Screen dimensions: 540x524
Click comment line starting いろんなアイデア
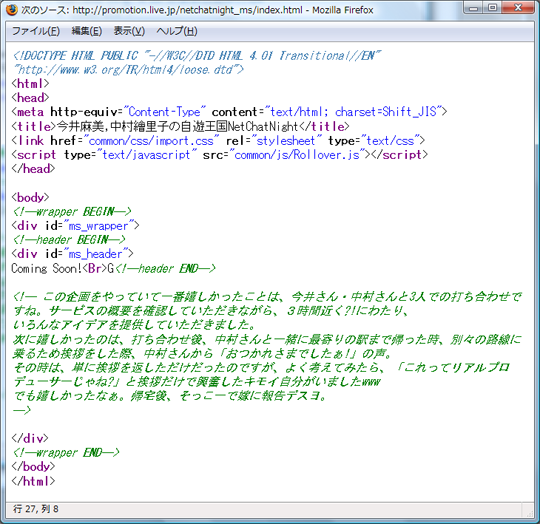click(134, 325)
